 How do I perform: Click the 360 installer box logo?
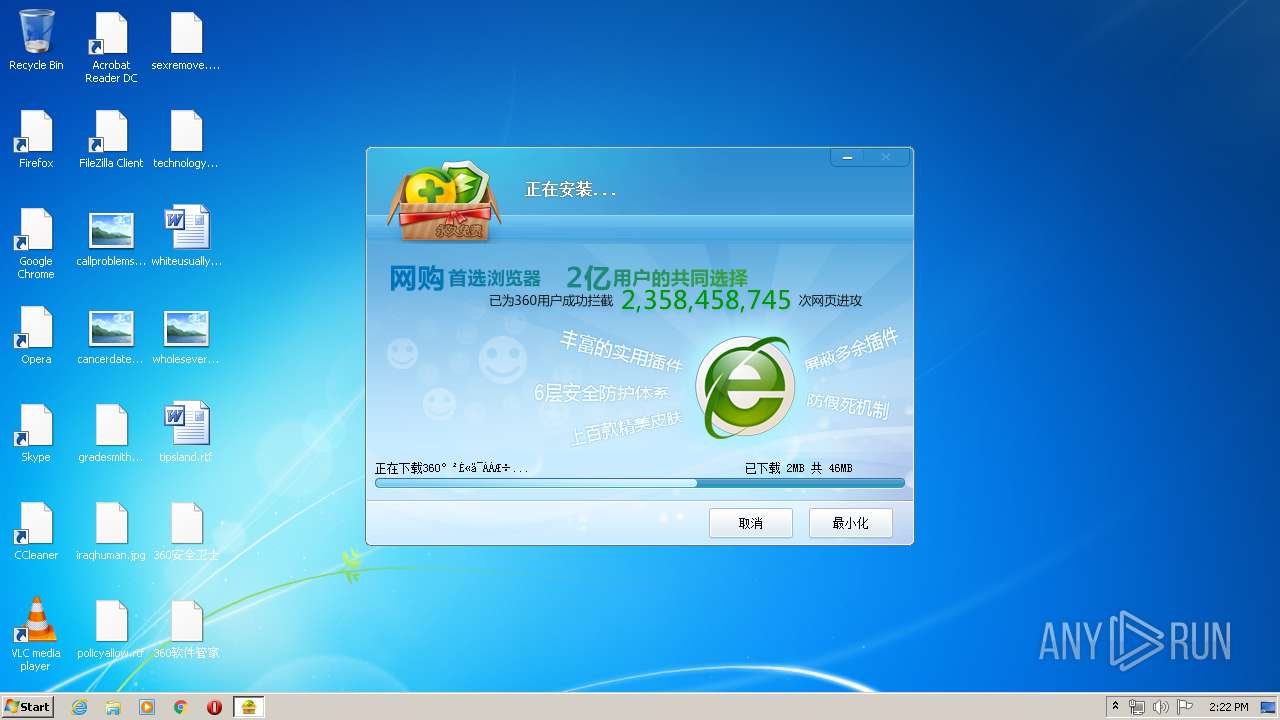444,203
